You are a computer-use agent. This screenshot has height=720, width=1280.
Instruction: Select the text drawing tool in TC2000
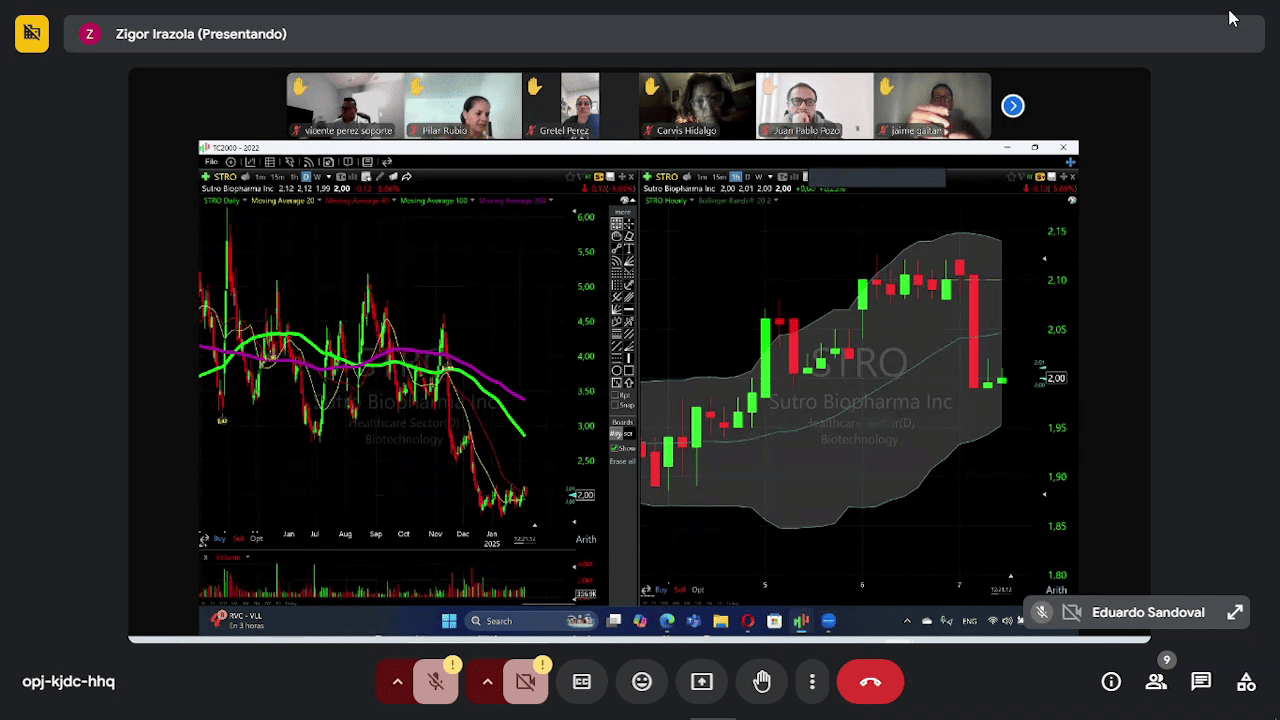(629, 248)
